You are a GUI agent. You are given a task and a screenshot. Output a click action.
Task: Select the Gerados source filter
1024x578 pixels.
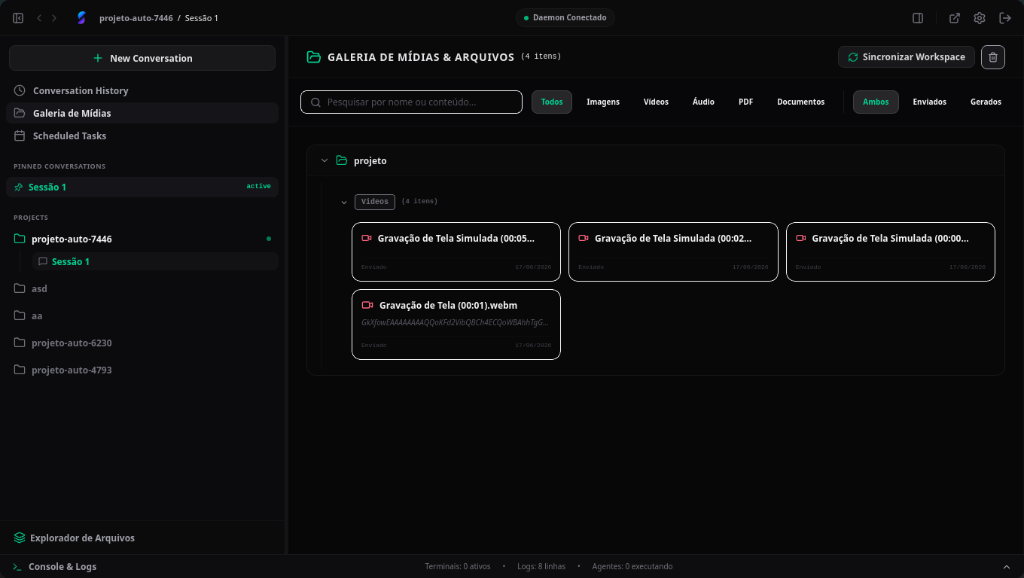(x=985, y=102)
